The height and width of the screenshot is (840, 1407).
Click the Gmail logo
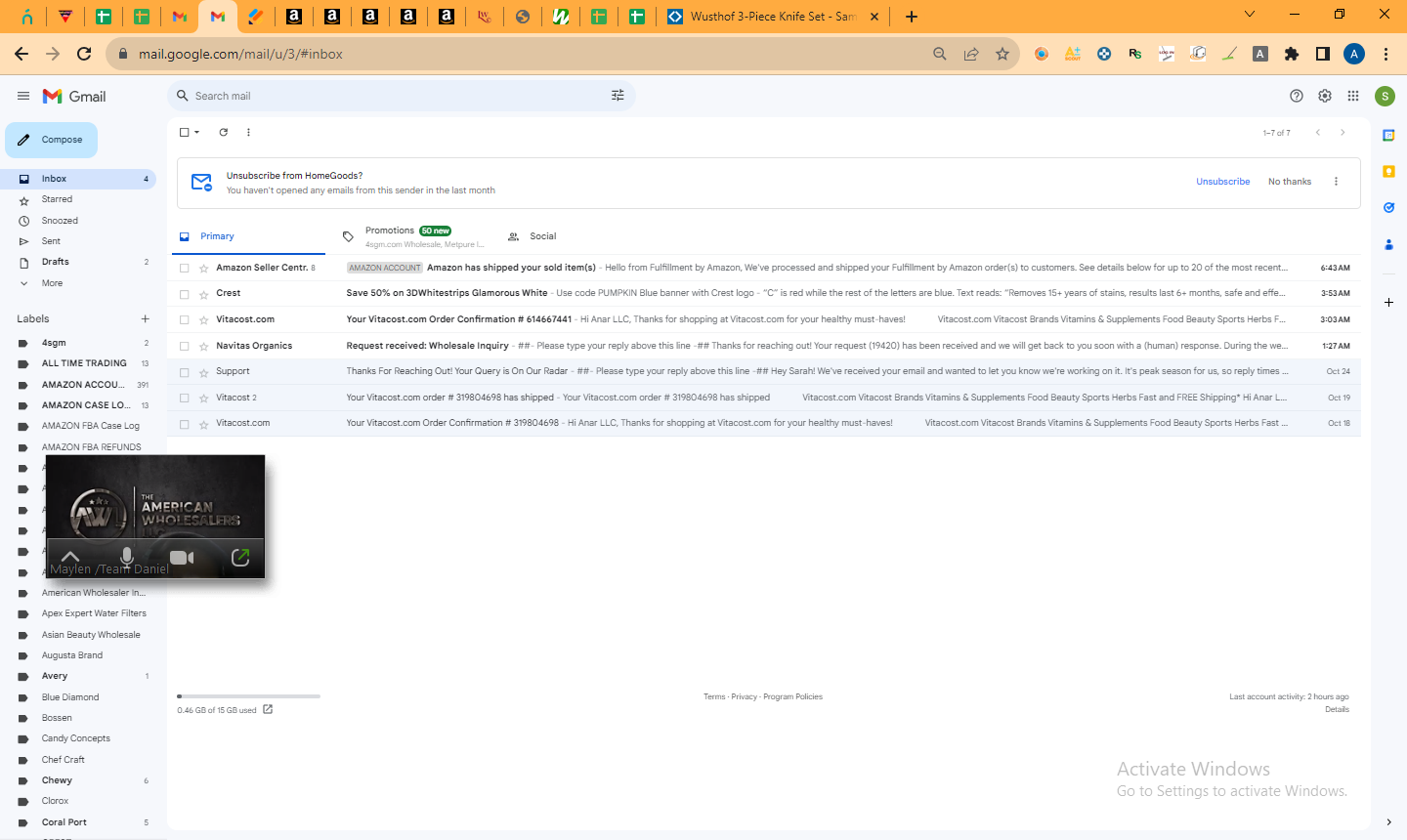click(x=74, y=96)
